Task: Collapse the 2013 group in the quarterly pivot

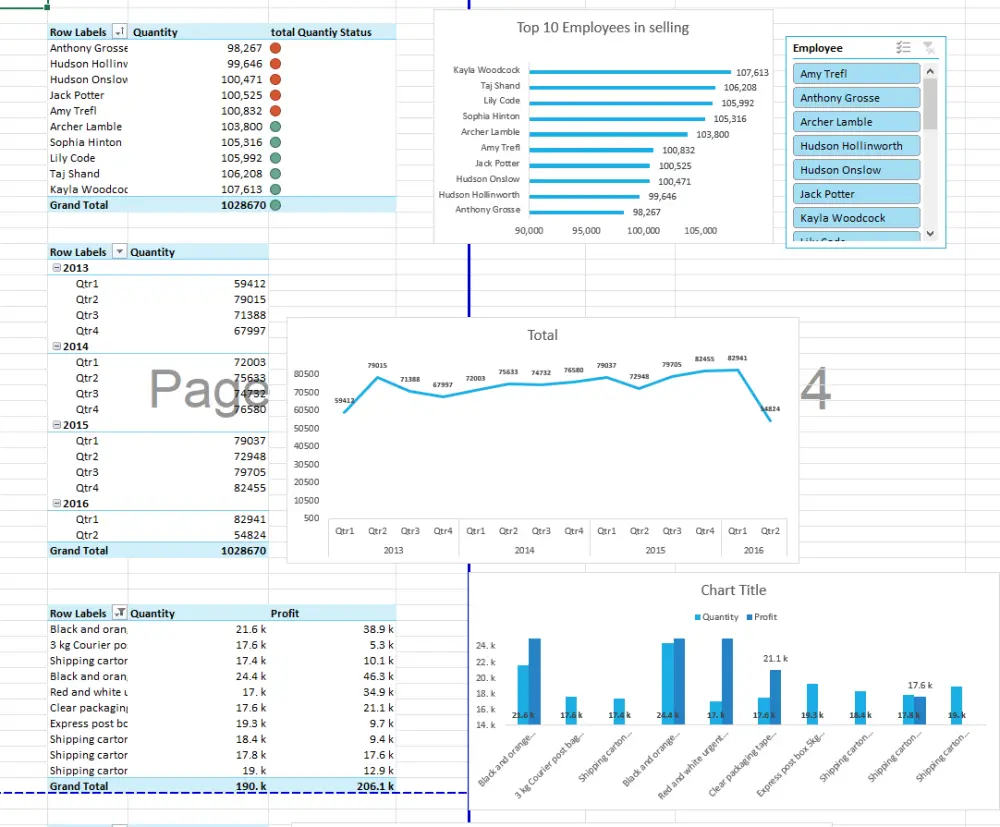Action: click(x=56, y=267)
